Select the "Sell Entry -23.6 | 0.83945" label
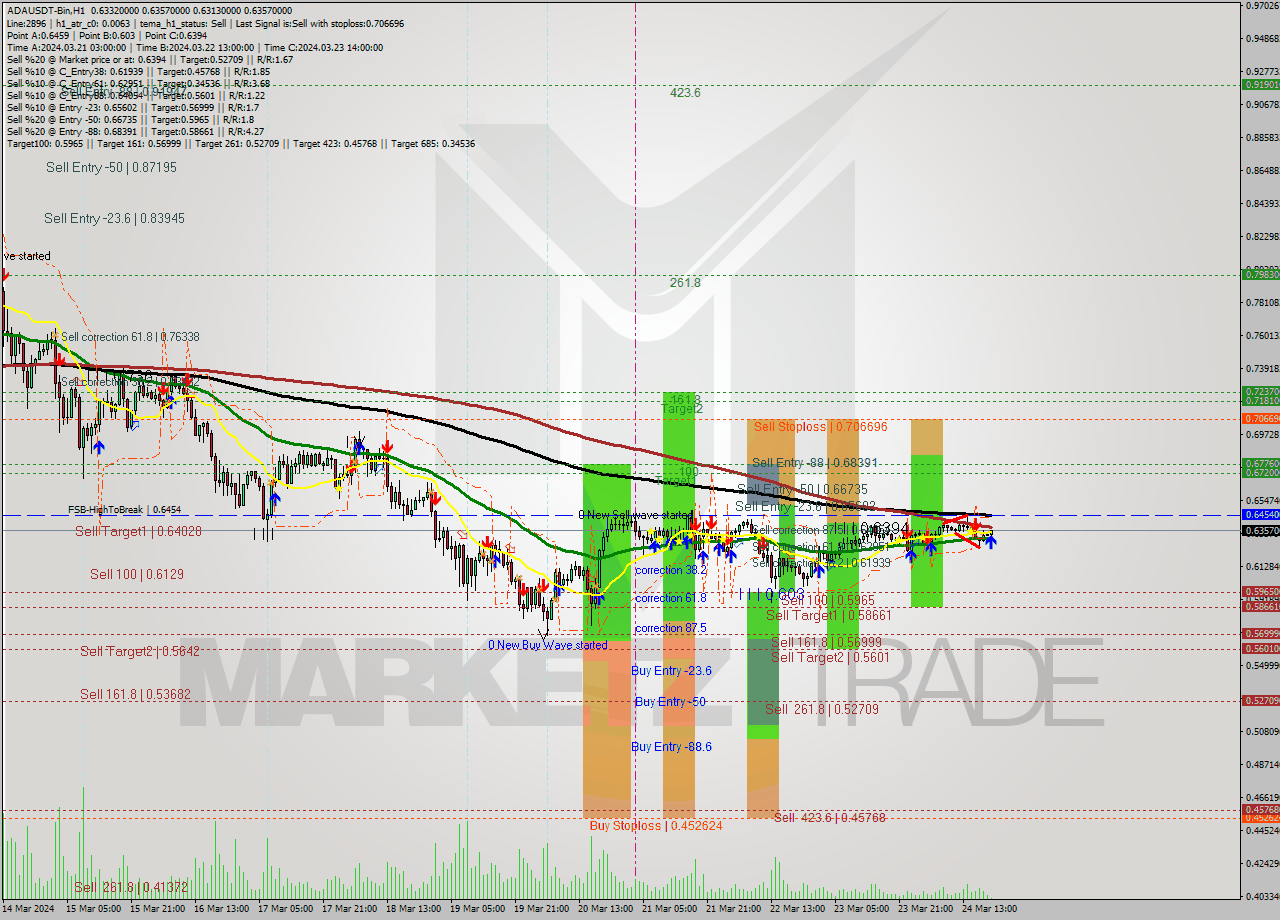This screenshot has height=920, width=1280. click(x=114, y=218)
